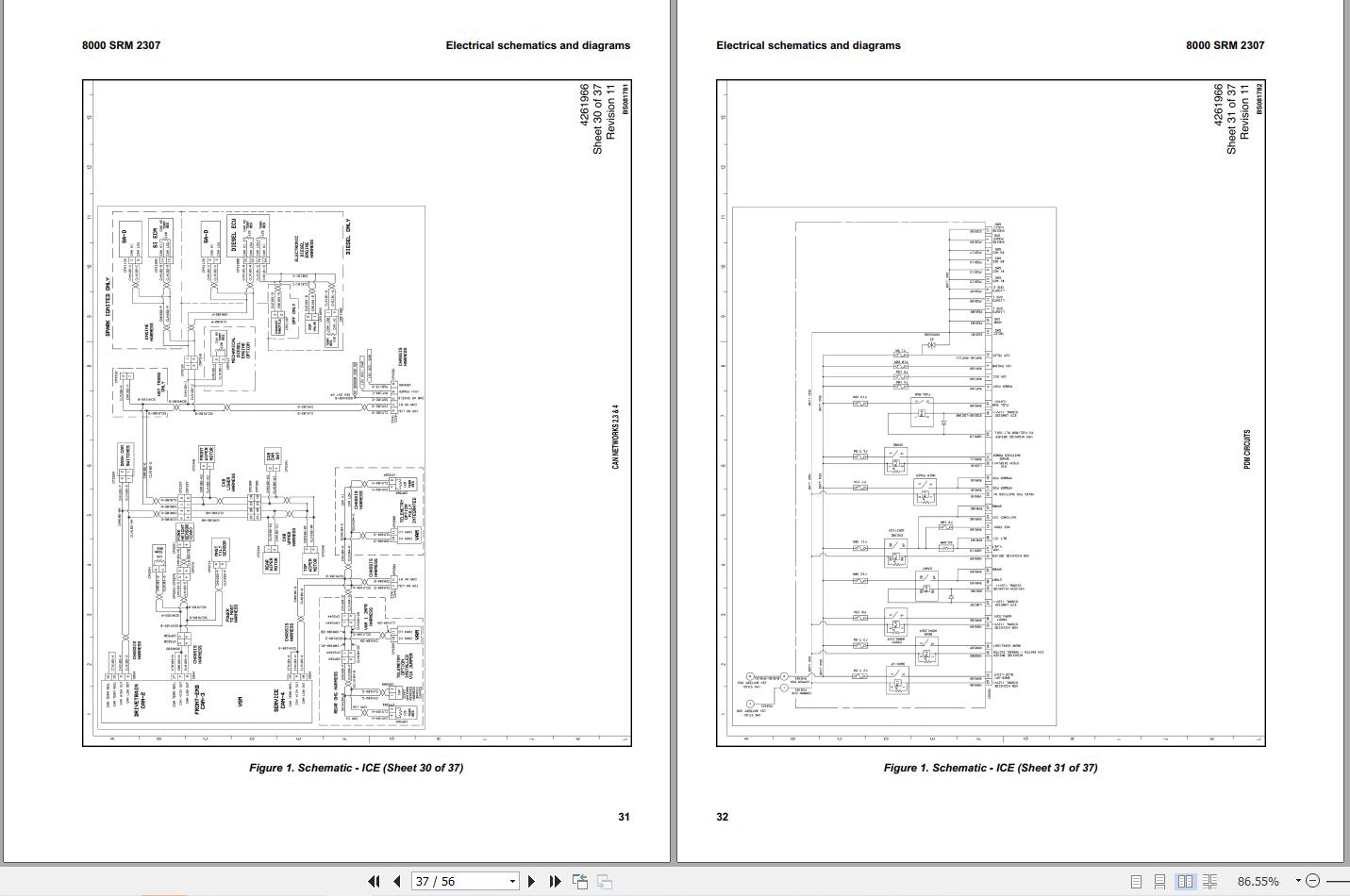Click page number 31 on left page
1350x896 pixels.
coord(624,817)
